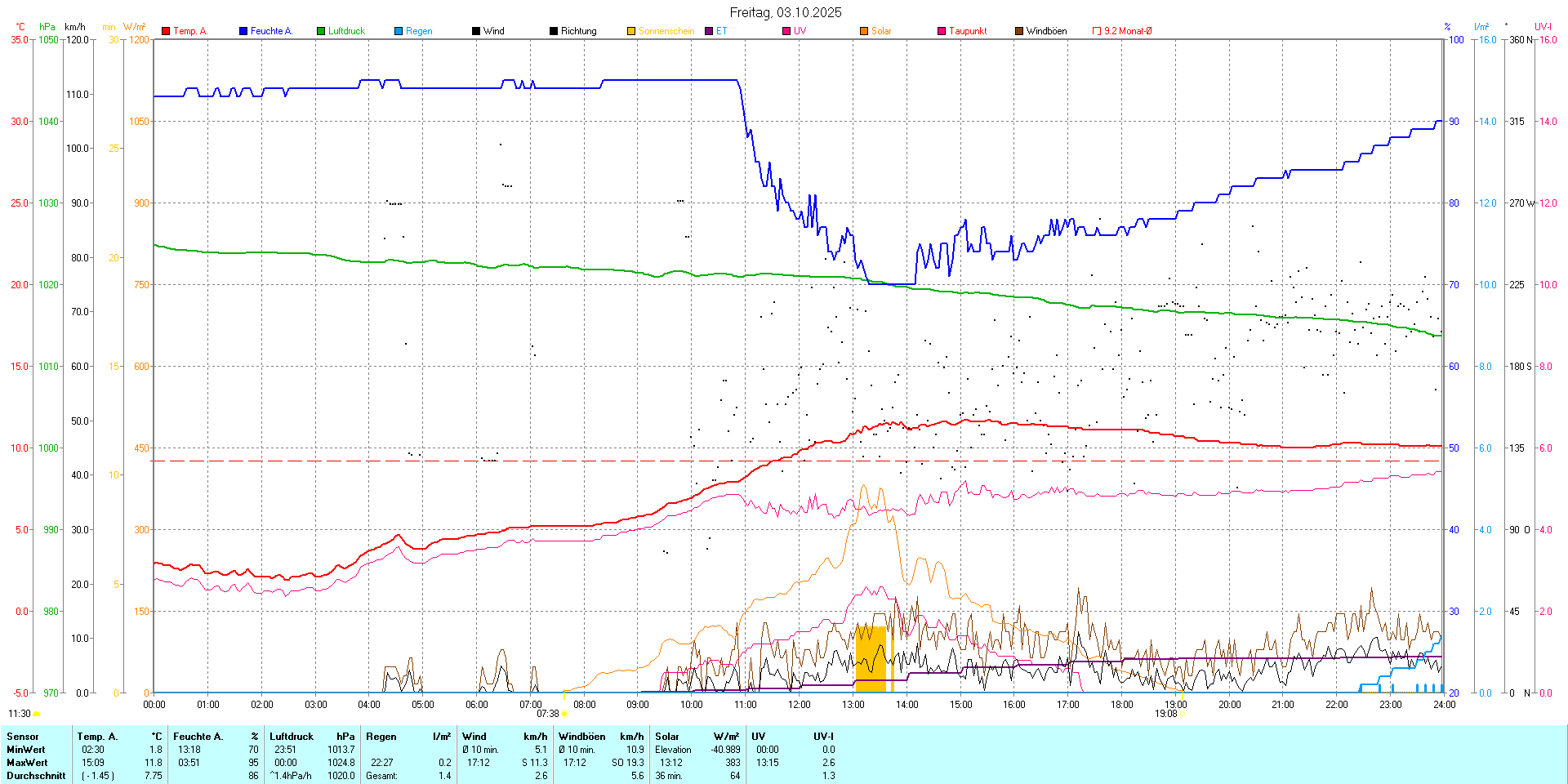
Task: Click the orange Solar legend square
Action: tap(864, 31)
